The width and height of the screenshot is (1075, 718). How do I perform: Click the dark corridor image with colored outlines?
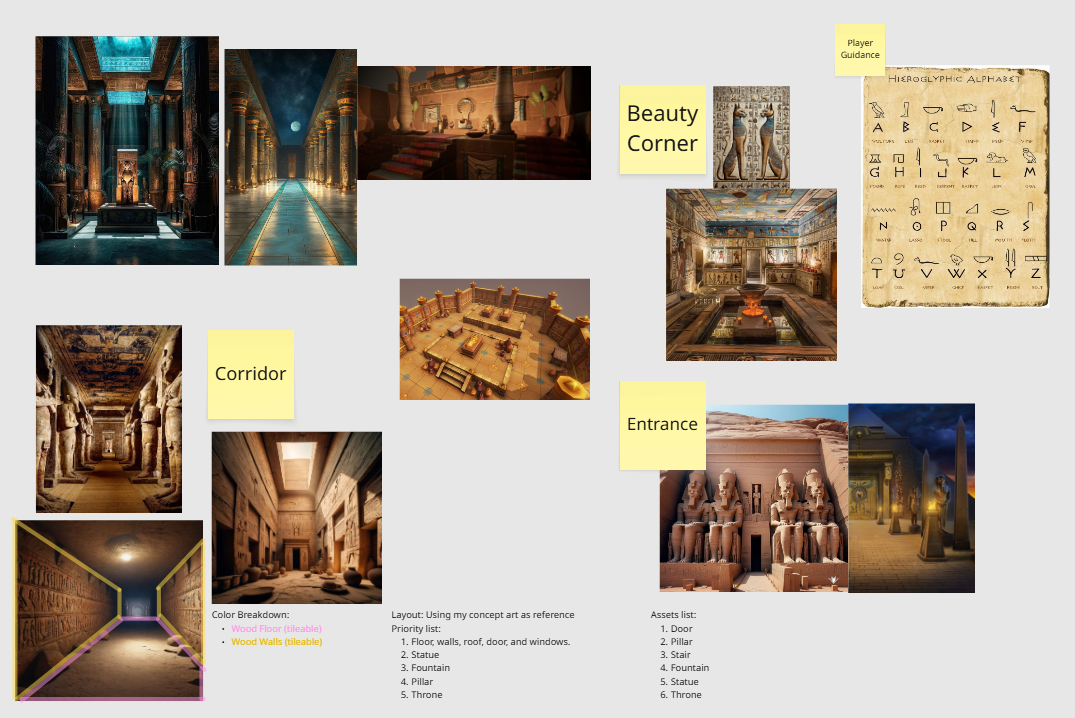click(x=109, y=609)
